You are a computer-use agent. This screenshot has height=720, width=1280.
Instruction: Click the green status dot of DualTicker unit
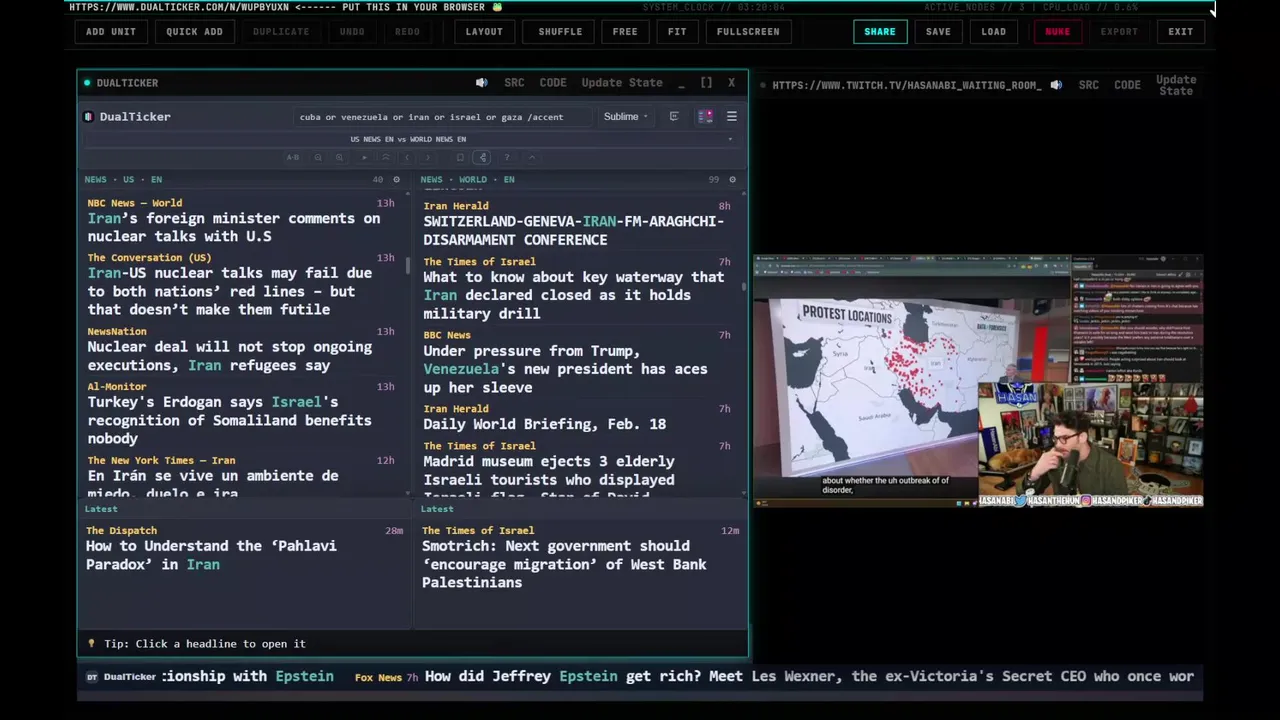pyautogui.click(x=87, y=83)
